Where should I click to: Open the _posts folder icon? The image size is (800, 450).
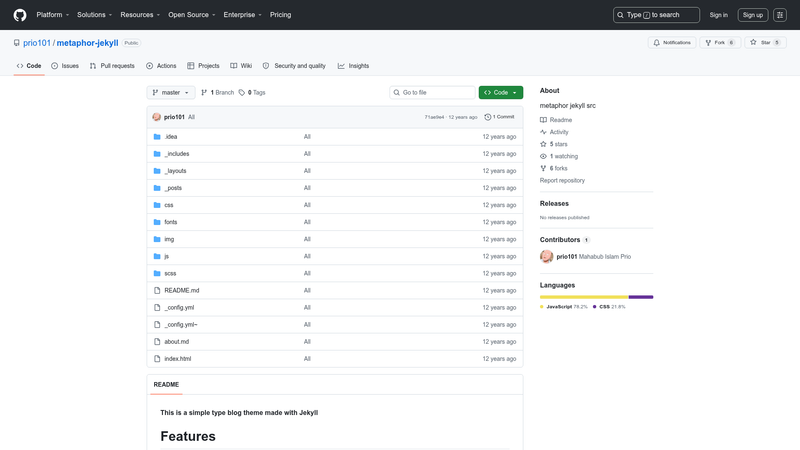tap(157, 188)
